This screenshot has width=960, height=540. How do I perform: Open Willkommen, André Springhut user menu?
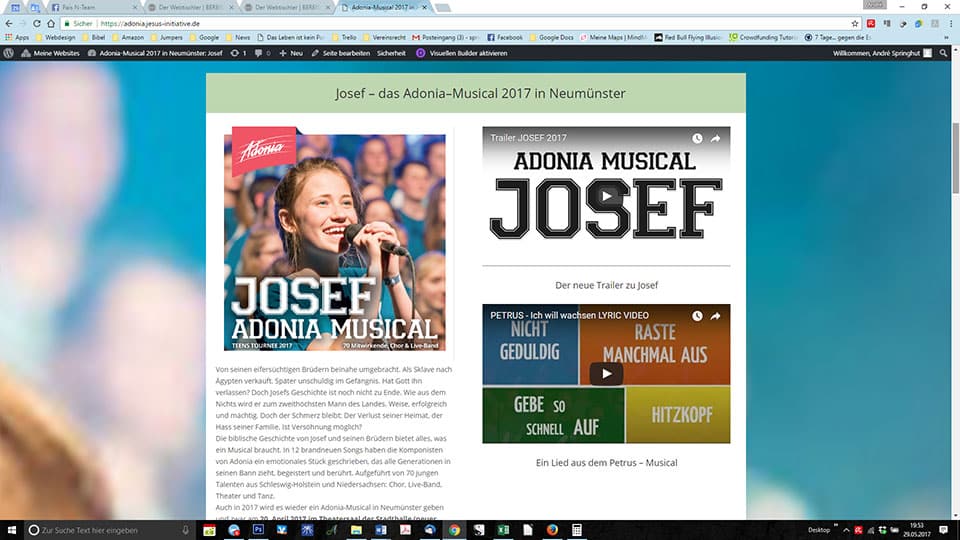882,53
